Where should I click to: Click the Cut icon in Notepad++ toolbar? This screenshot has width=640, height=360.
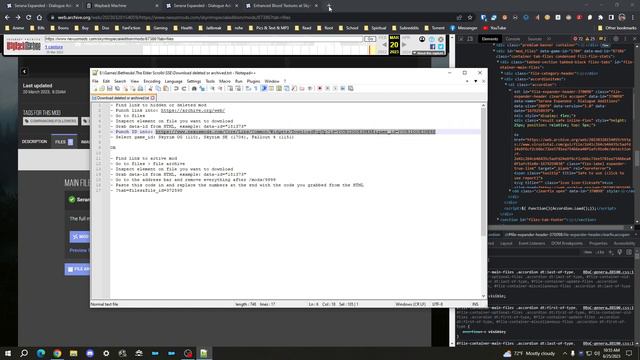click(x=151, y=88)
